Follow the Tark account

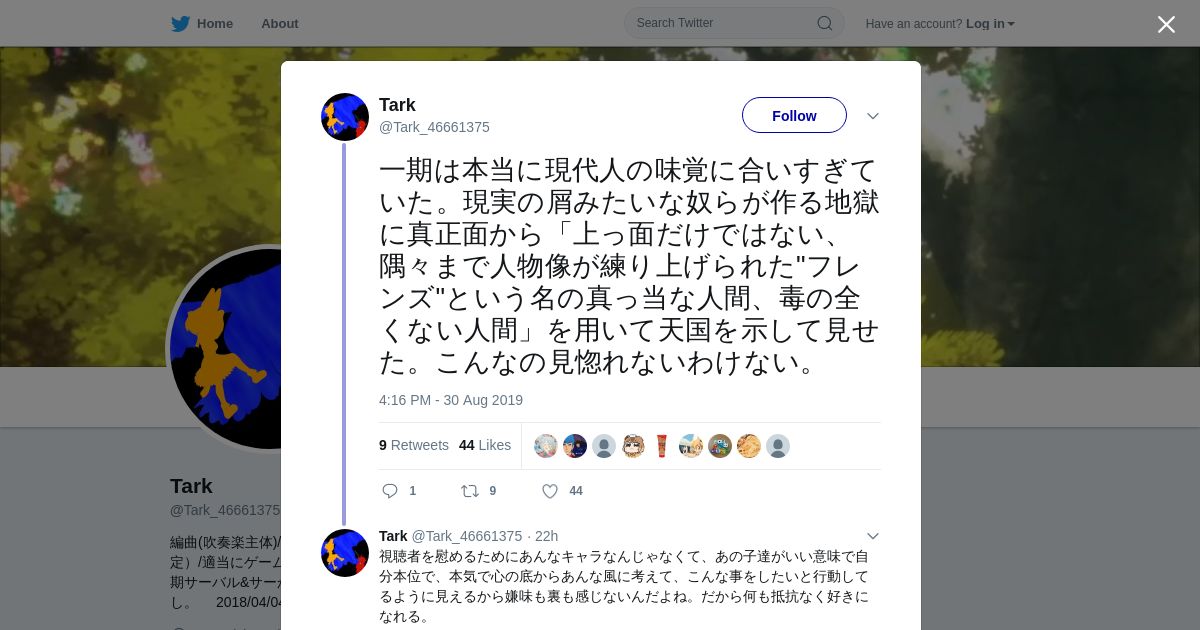(794, 115)
